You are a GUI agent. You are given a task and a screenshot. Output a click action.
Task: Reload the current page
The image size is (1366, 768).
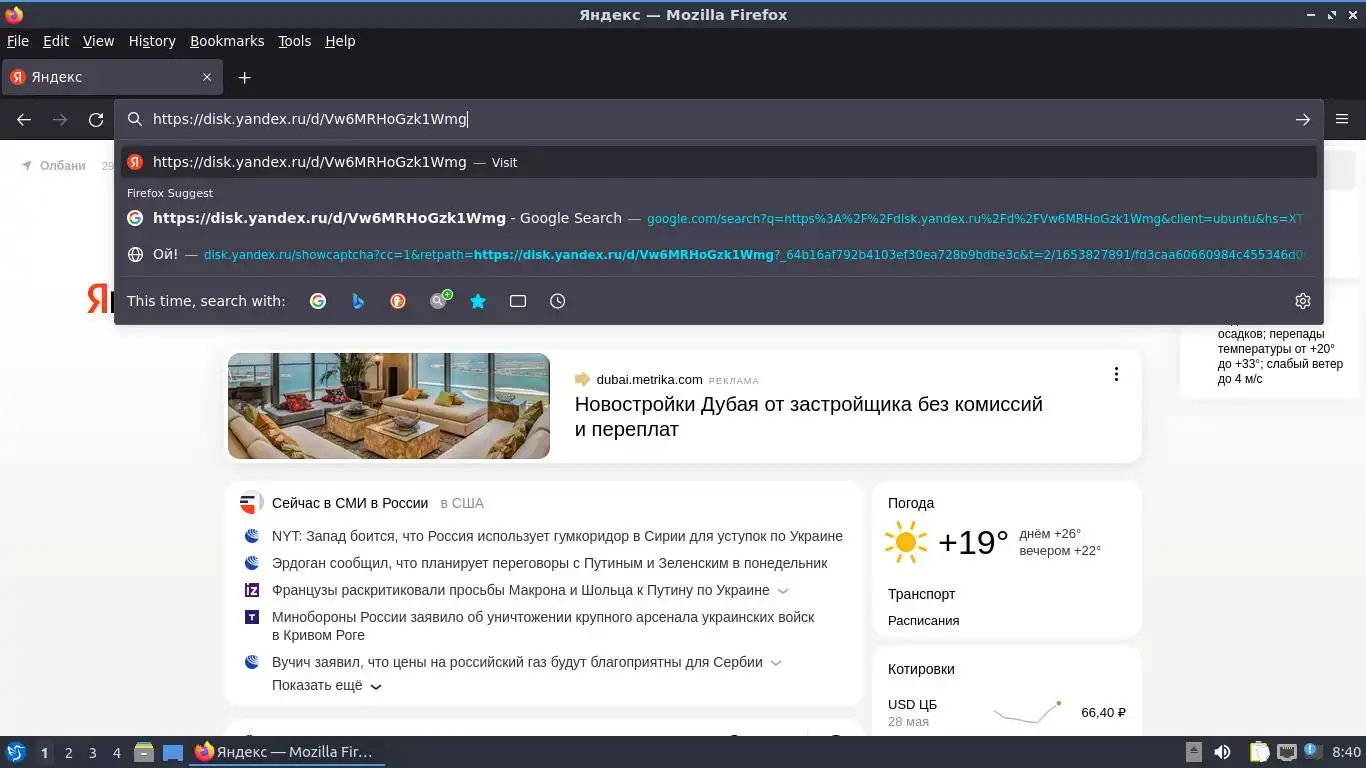pyautogui.click(x=96, y=119)
